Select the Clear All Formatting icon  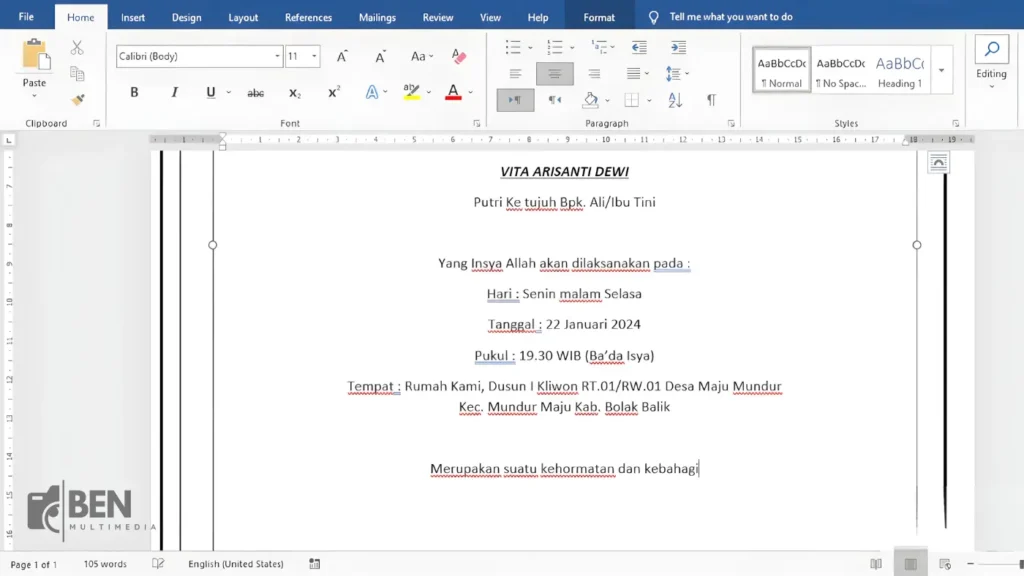coord(458,57)
